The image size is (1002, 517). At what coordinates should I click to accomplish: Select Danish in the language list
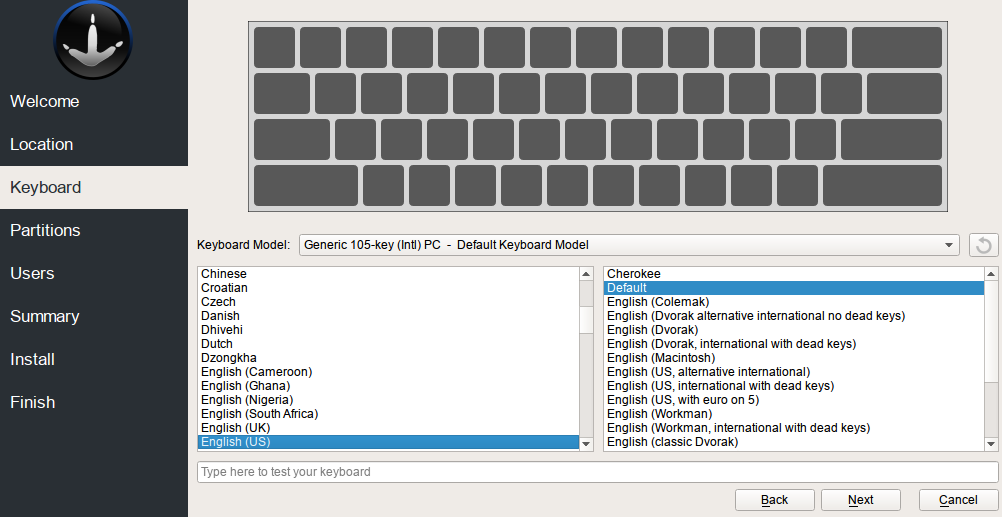tap(388, 316)
